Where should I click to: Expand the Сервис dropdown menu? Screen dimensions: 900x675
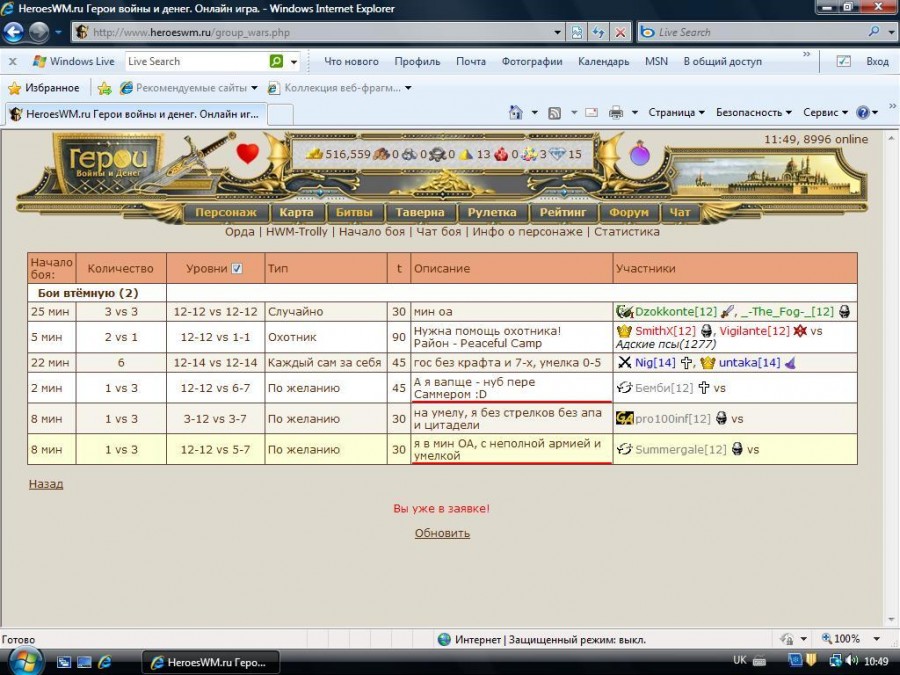click(825, 113)
